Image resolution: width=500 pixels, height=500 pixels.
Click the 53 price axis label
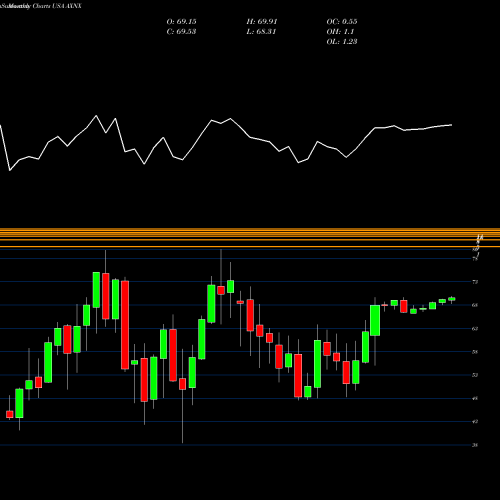(x=475, y=375)
